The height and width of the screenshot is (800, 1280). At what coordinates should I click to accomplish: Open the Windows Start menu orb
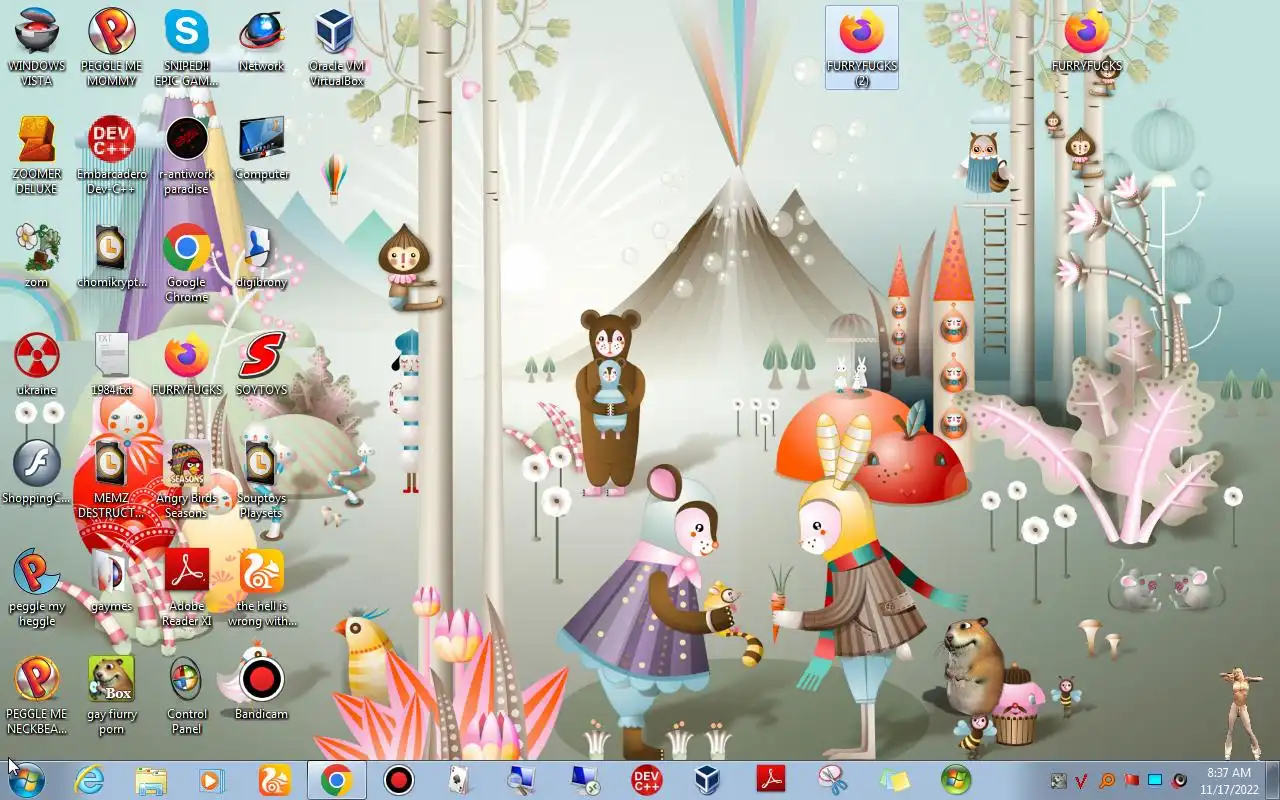27,780
